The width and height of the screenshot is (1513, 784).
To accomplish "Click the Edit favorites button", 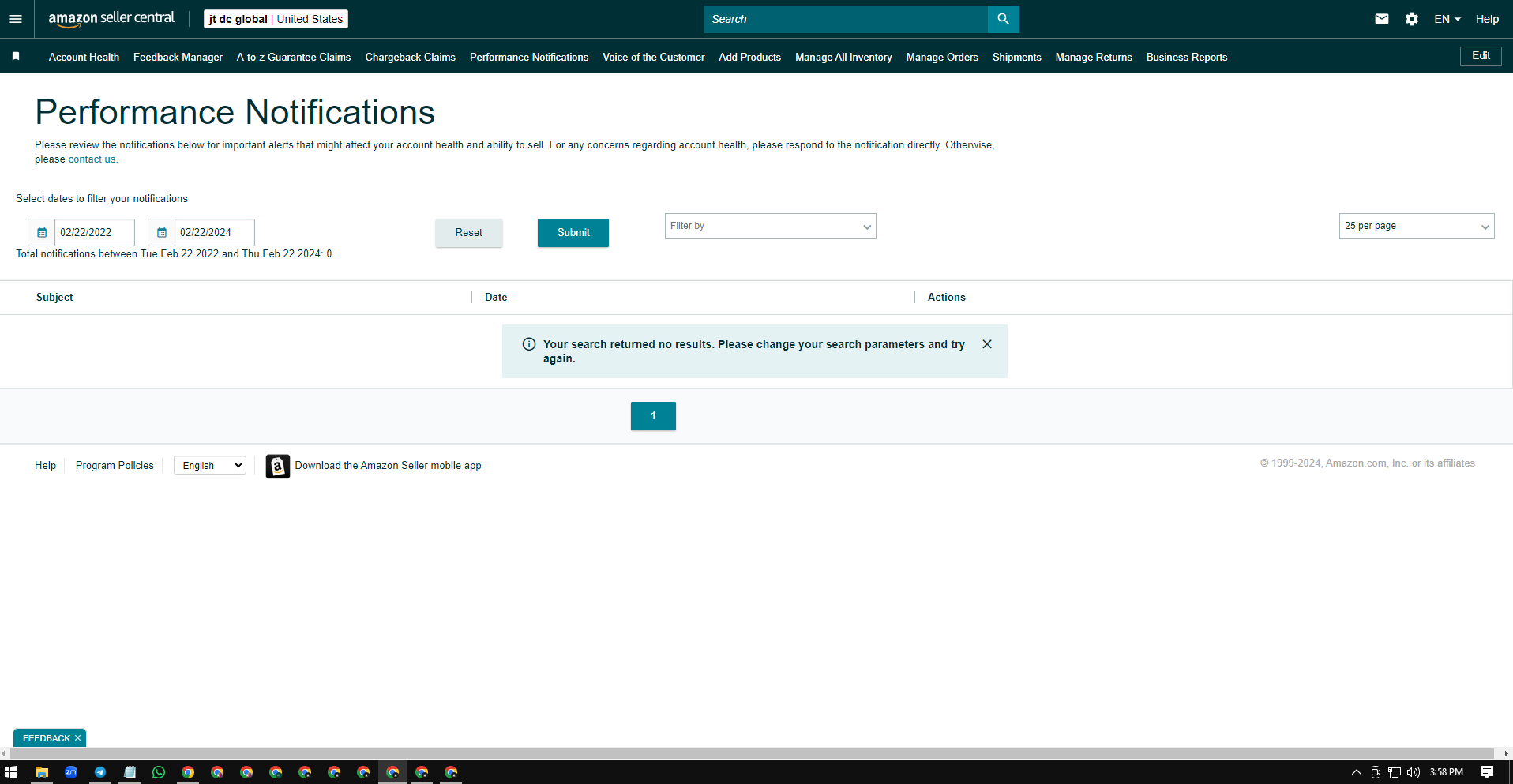I will point(1481,56).
